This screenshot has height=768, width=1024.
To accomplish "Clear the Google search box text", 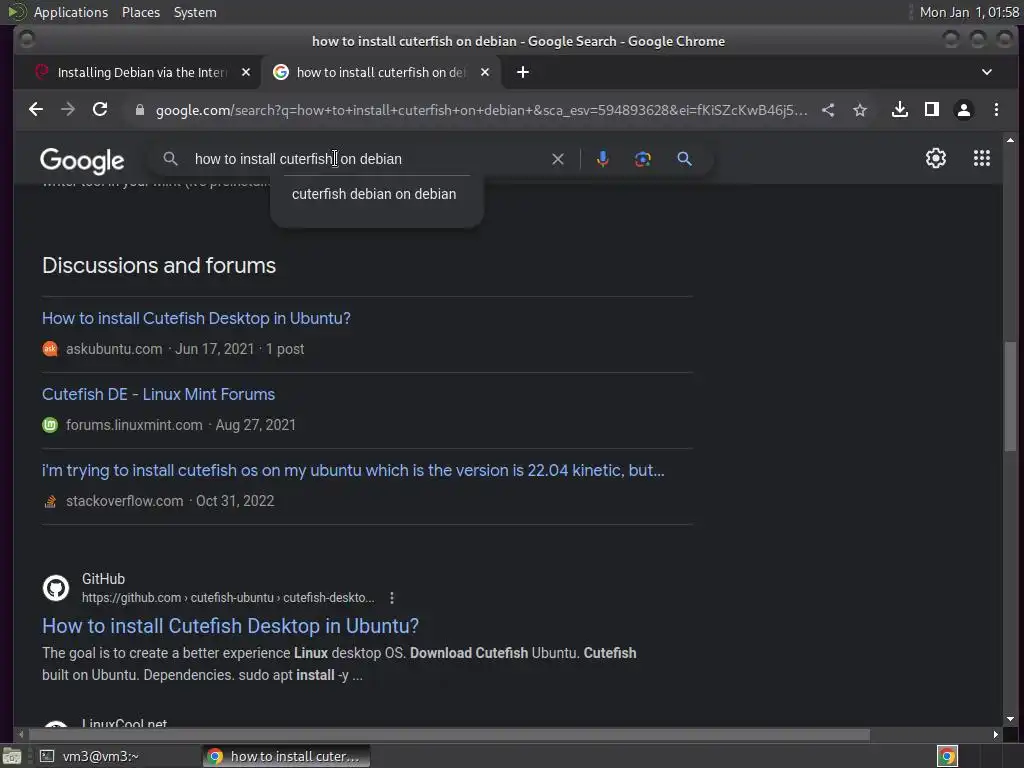I will point(558,159).
